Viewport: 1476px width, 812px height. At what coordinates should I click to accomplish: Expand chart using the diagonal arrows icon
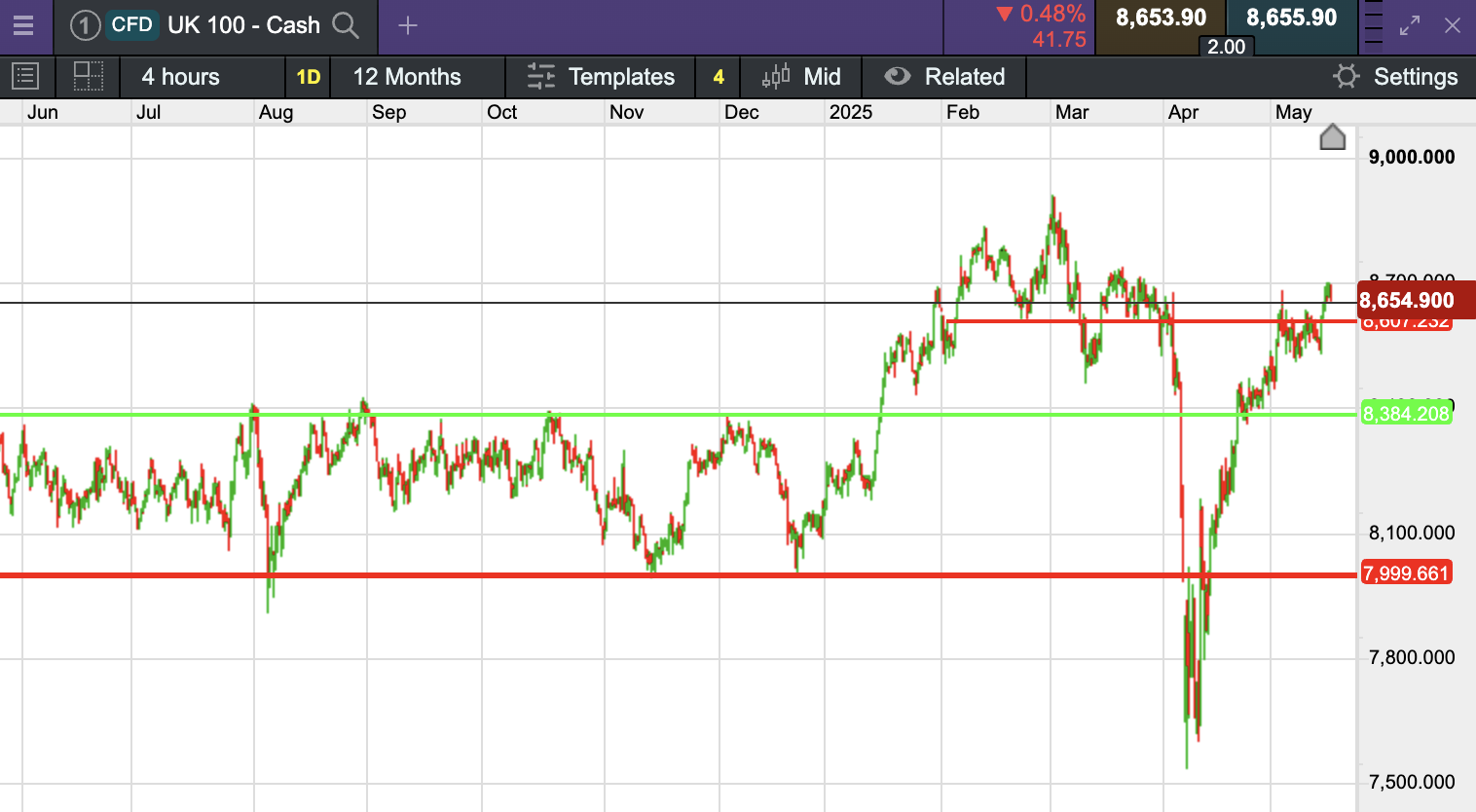point(1410,25)
